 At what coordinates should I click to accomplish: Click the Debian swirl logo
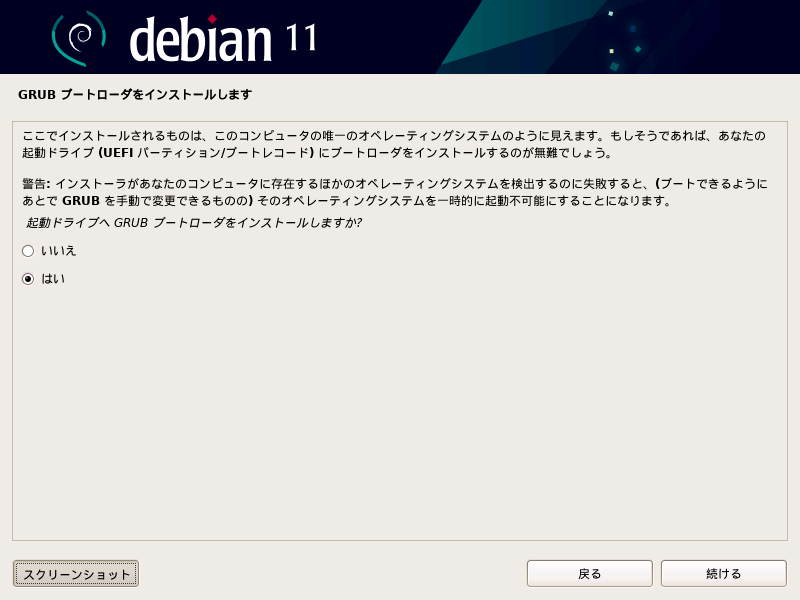pos(79,39)
